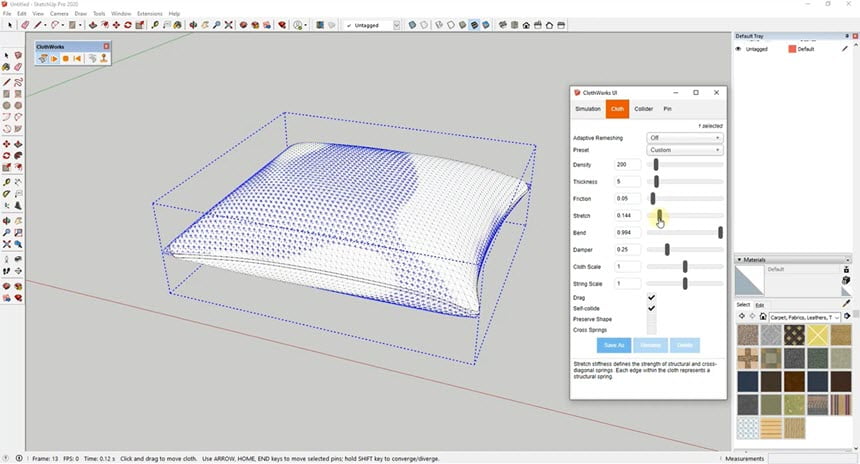Select the Paint Bucket tool in top toolbar
Screen dimensions: 860x464
click(177, 25)
